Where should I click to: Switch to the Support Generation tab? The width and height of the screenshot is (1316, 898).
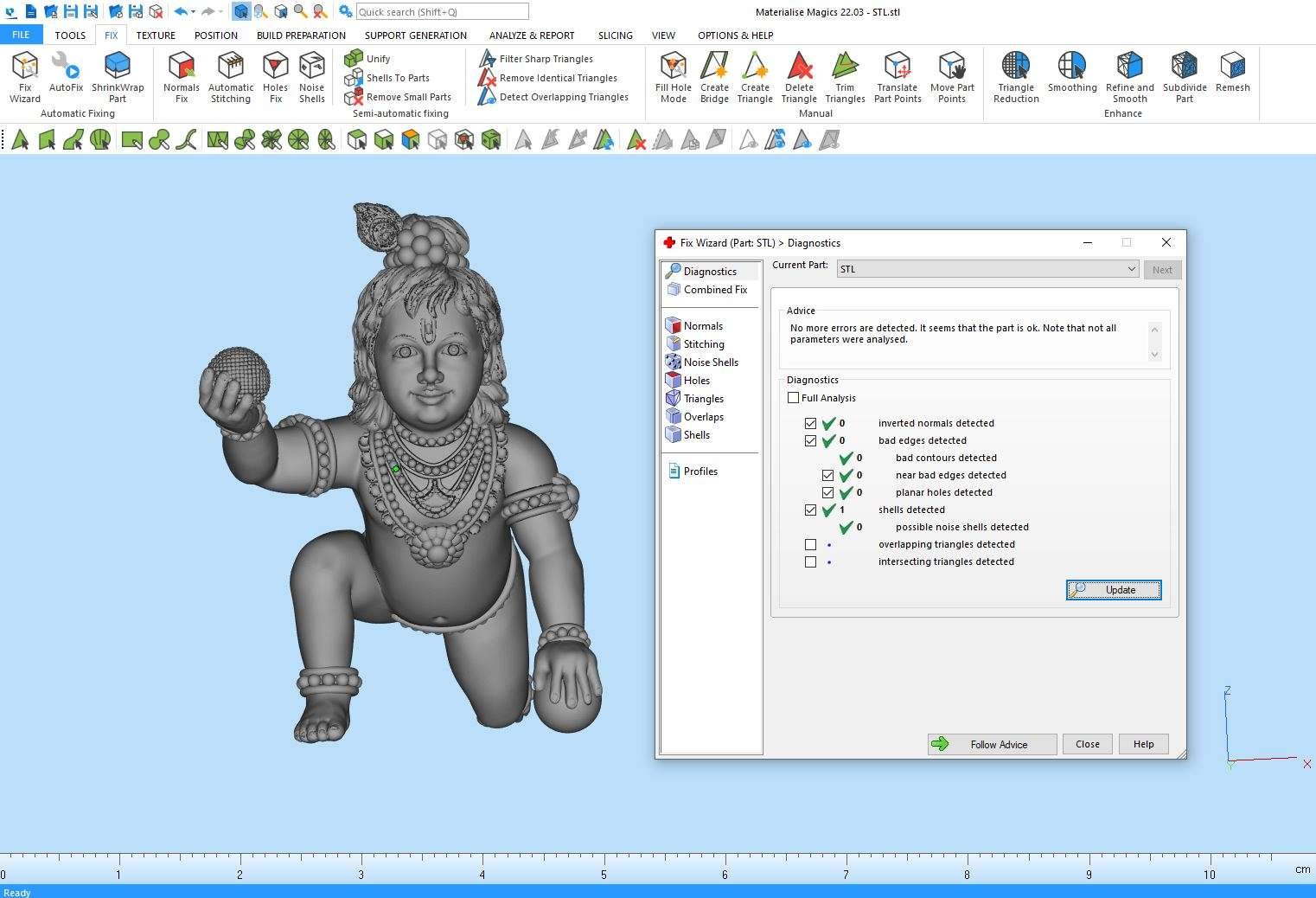415,35
